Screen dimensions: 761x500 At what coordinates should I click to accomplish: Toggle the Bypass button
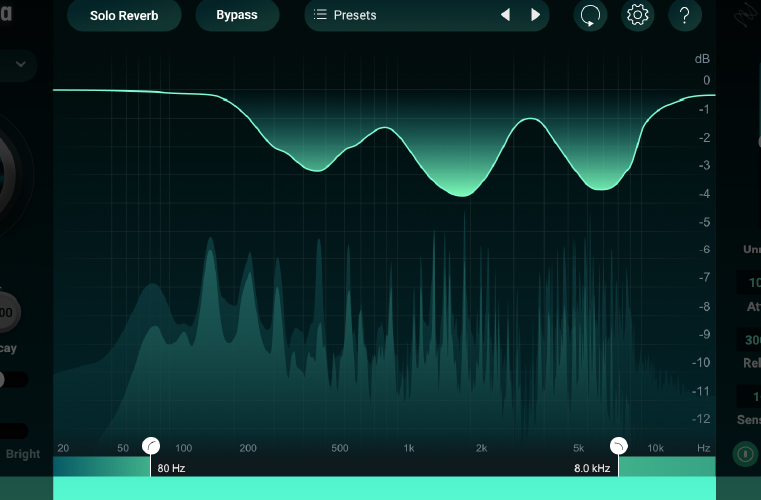(x=237, y=15)
